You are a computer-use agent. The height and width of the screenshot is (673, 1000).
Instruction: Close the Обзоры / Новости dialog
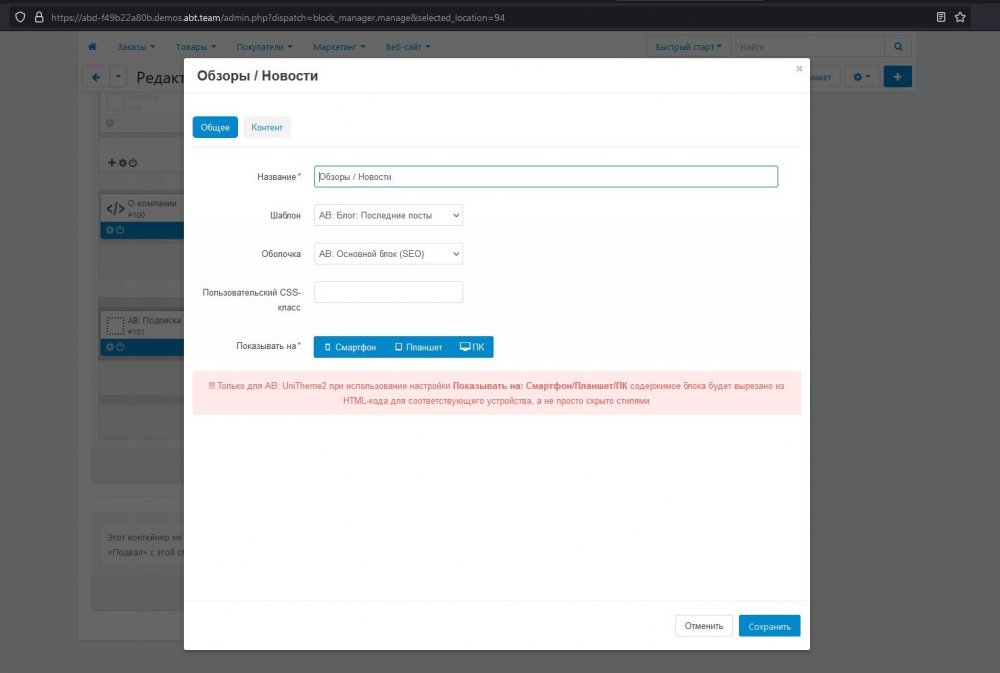799,69
